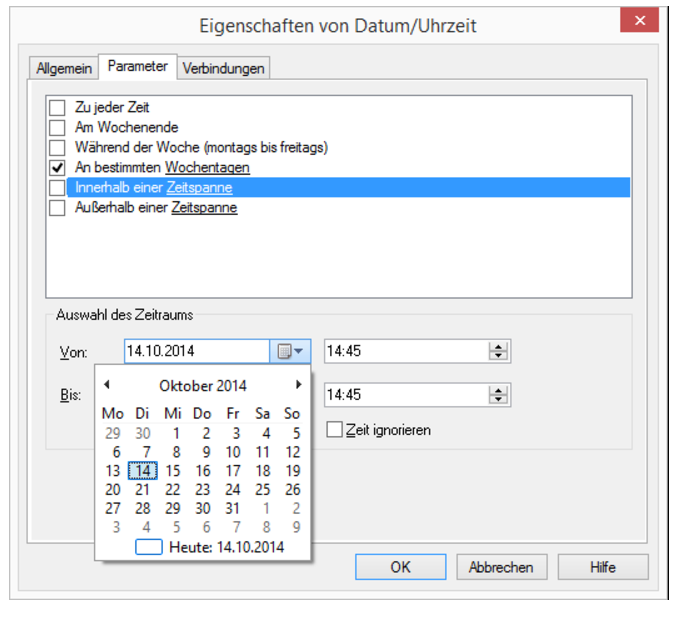The height and width of the screenshot is (630, 680).
Task: Increase the Von time spinner value
Action: tap(497, 346)
